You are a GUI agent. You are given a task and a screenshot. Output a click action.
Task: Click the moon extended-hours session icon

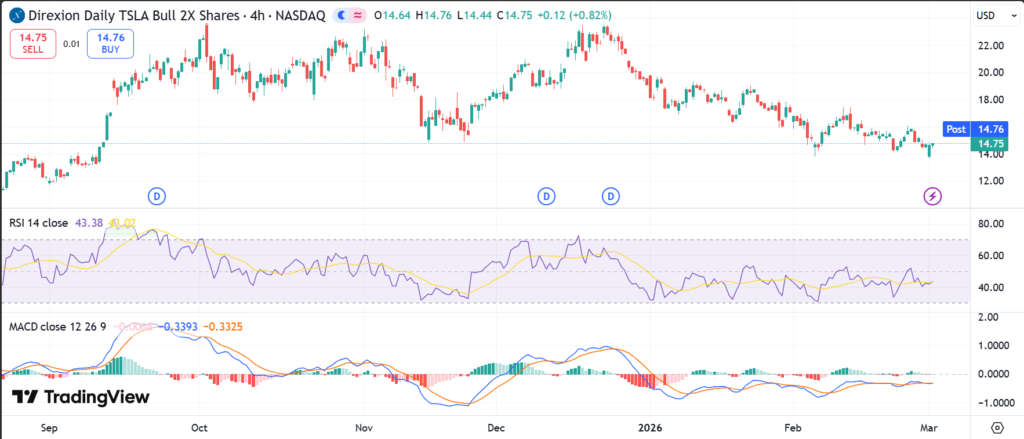point(343,15)
